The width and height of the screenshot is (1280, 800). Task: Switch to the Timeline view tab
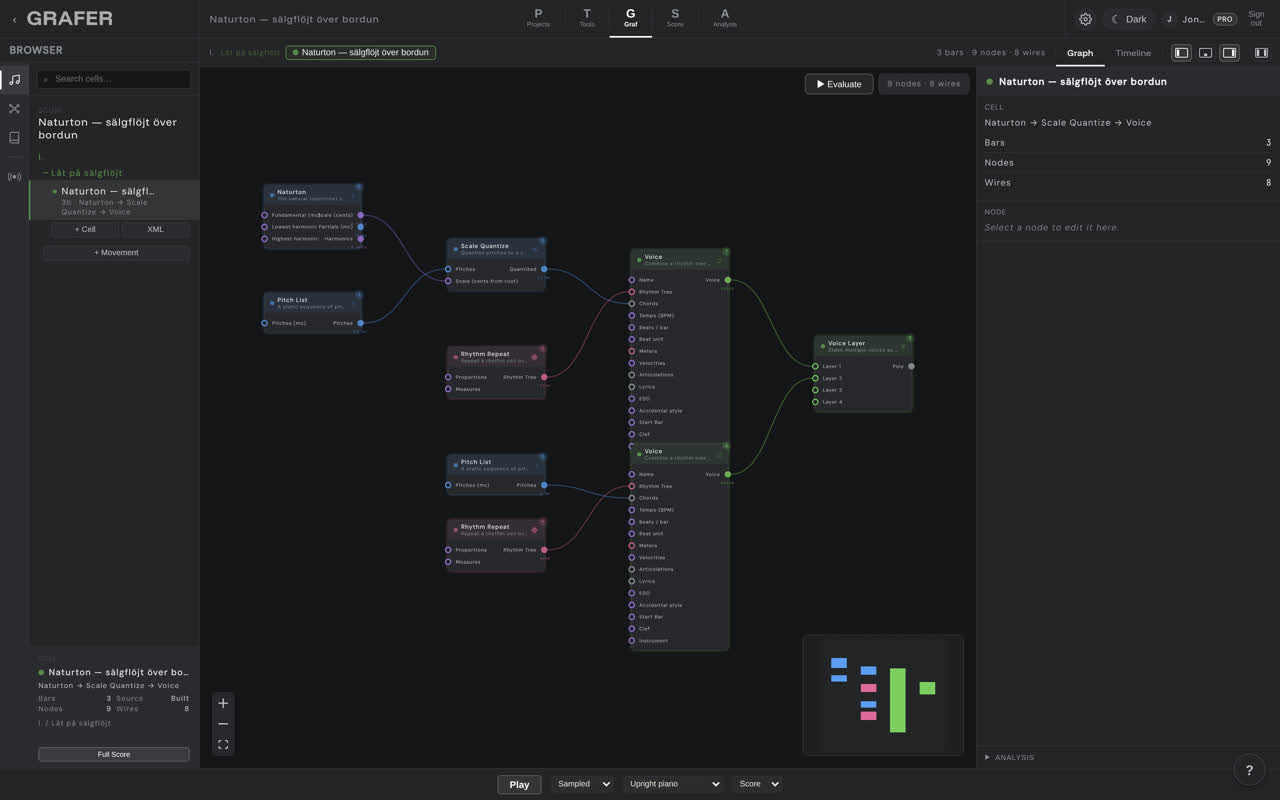(x=1133, y=53)
